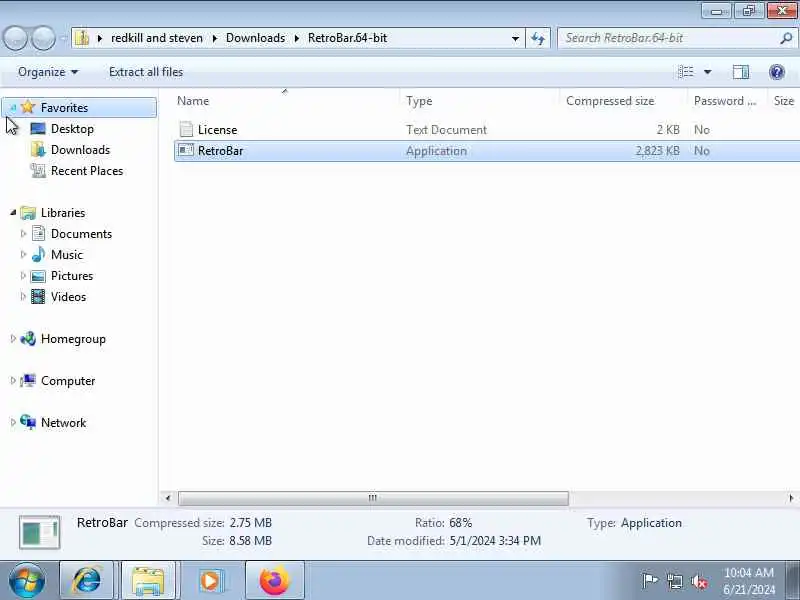Click the 'Text Document' type cell

click(446, 130)
